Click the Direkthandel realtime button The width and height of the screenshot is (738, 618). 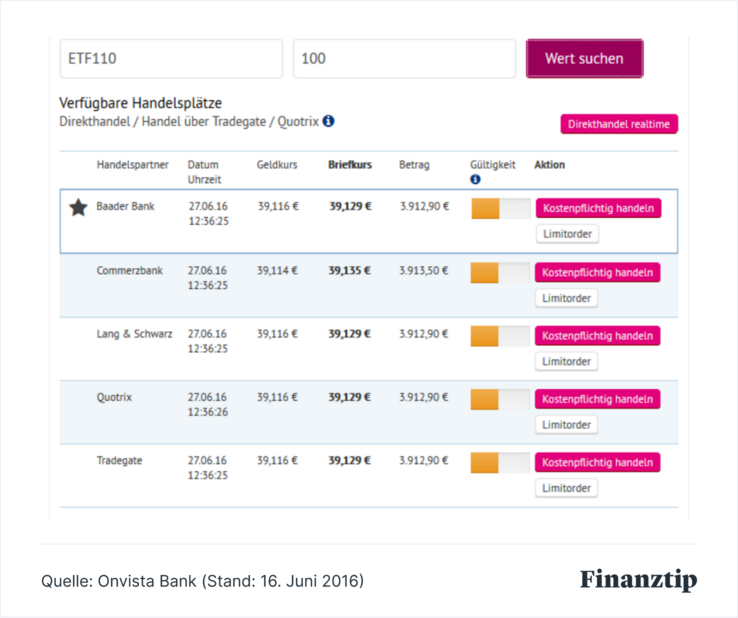coord(619,124)
